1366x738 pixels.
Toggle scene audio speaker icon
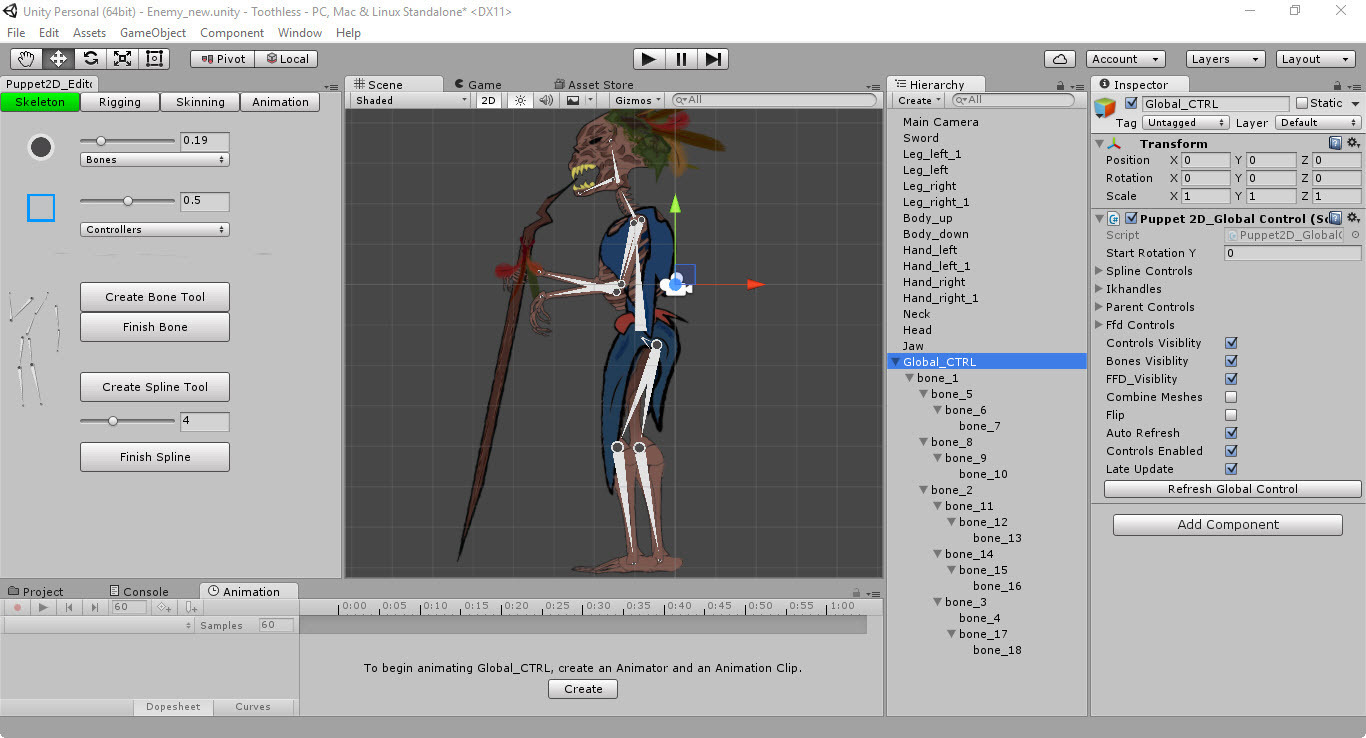(545, 100)
